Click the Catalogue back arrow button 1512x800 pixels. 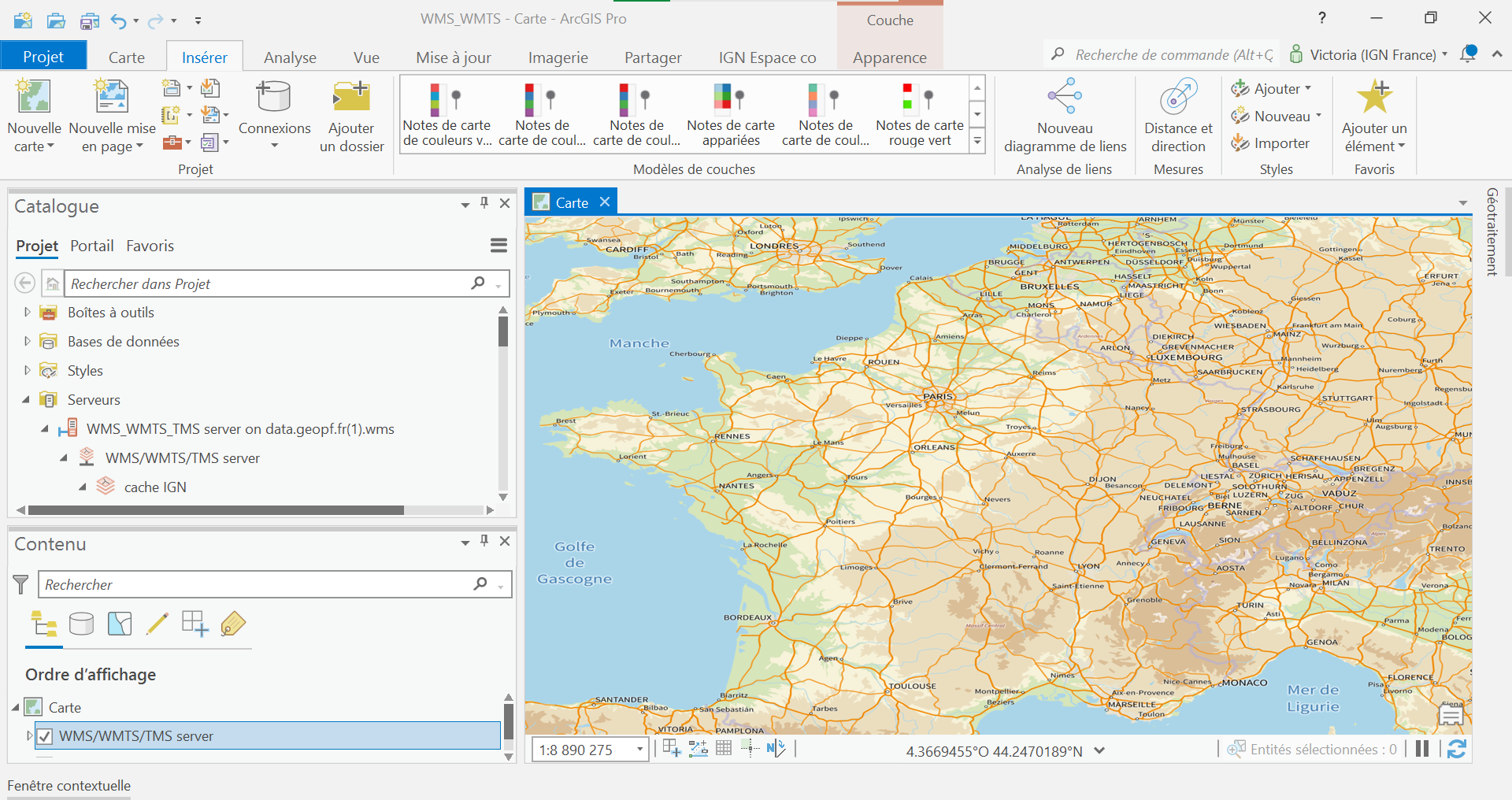tap(25, 283)
